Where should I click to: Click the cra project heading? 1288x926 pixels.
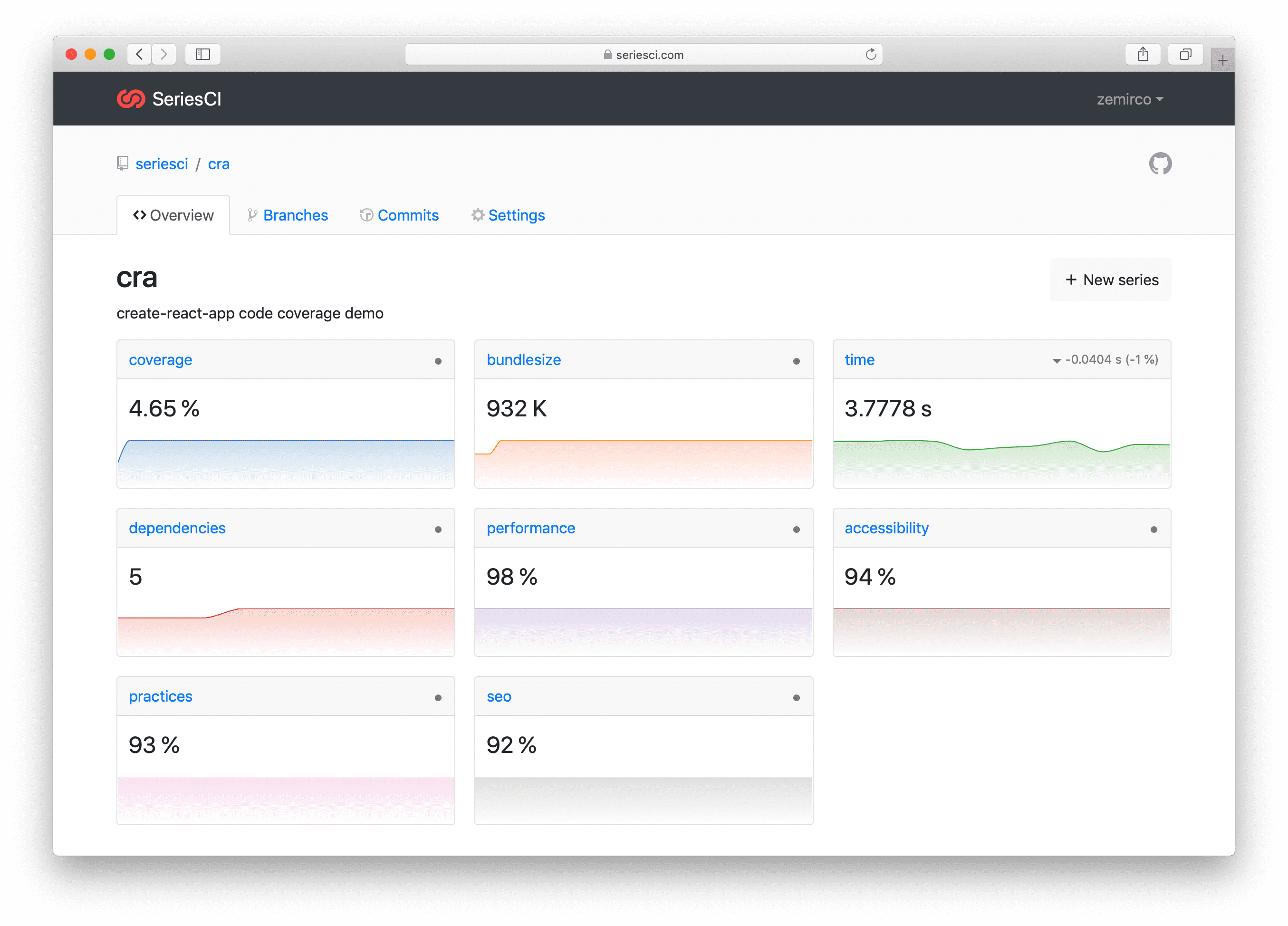coord(137,278)
